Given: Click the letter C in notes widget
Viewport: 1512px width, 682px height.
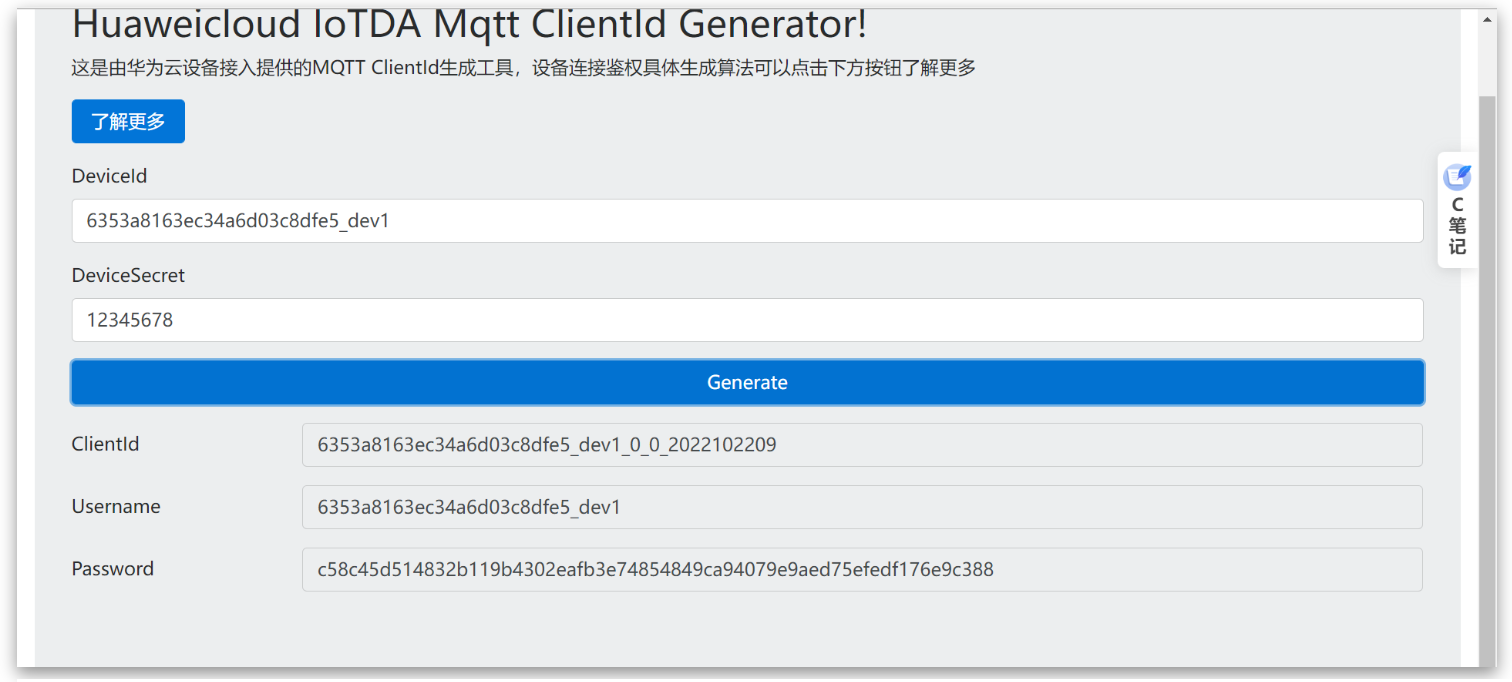Looking at the screenshot, I should coord(1457,205).
